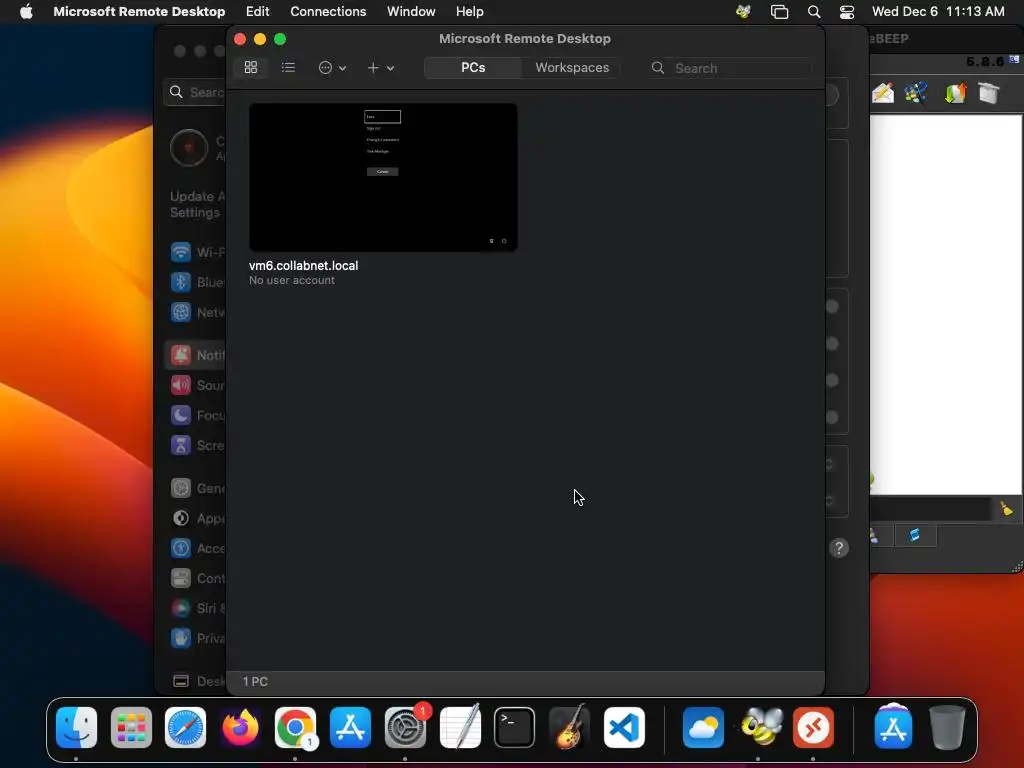Click the network globe icon in eBEEP toolbar
1024x768 pixels.
[x=916, y=93]
